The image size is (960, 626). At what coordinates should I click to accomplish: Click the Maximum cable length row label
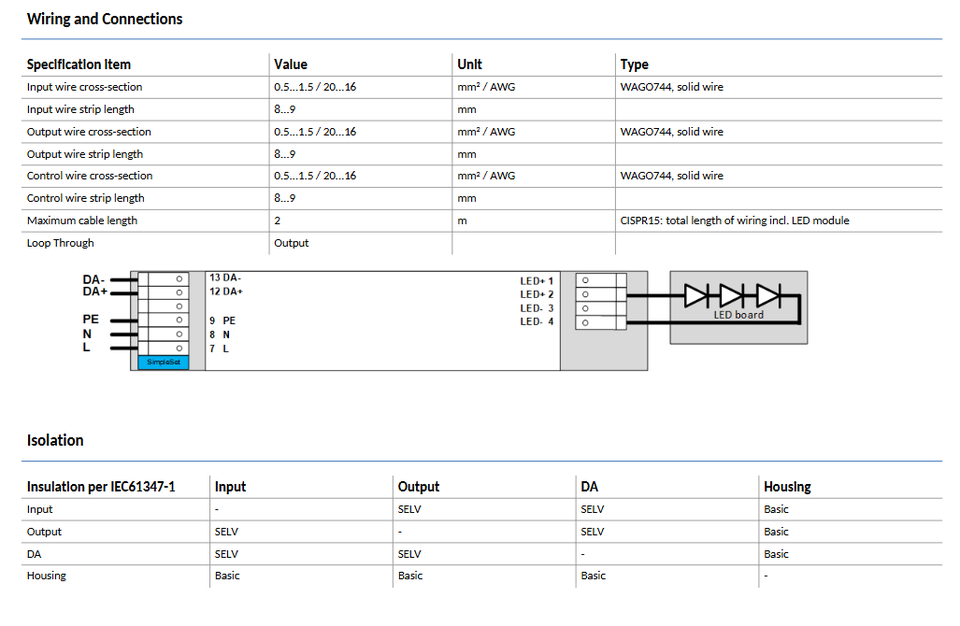[x=82, y=220]
